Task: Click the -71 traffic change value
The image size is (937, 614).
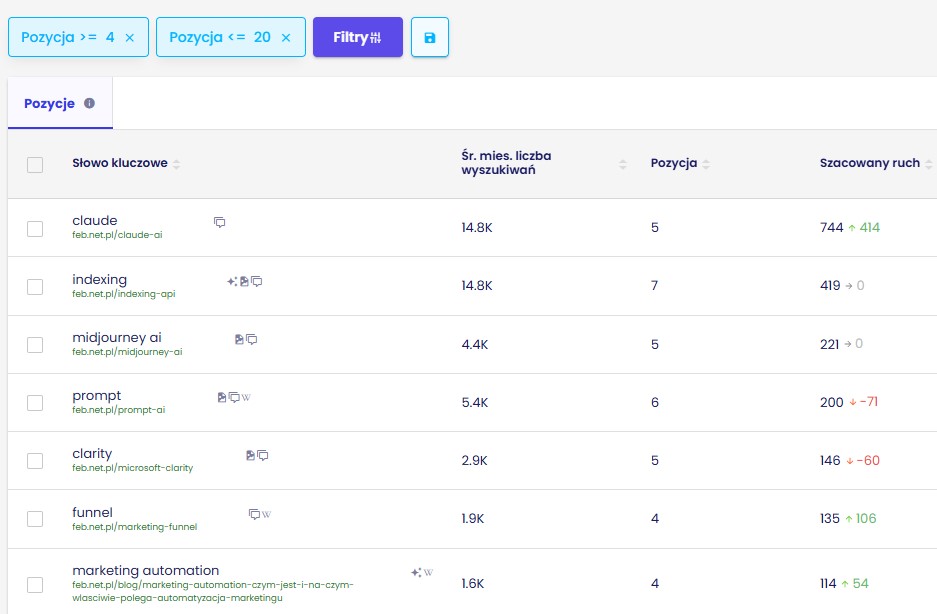Action: click(x=869, y=402)
